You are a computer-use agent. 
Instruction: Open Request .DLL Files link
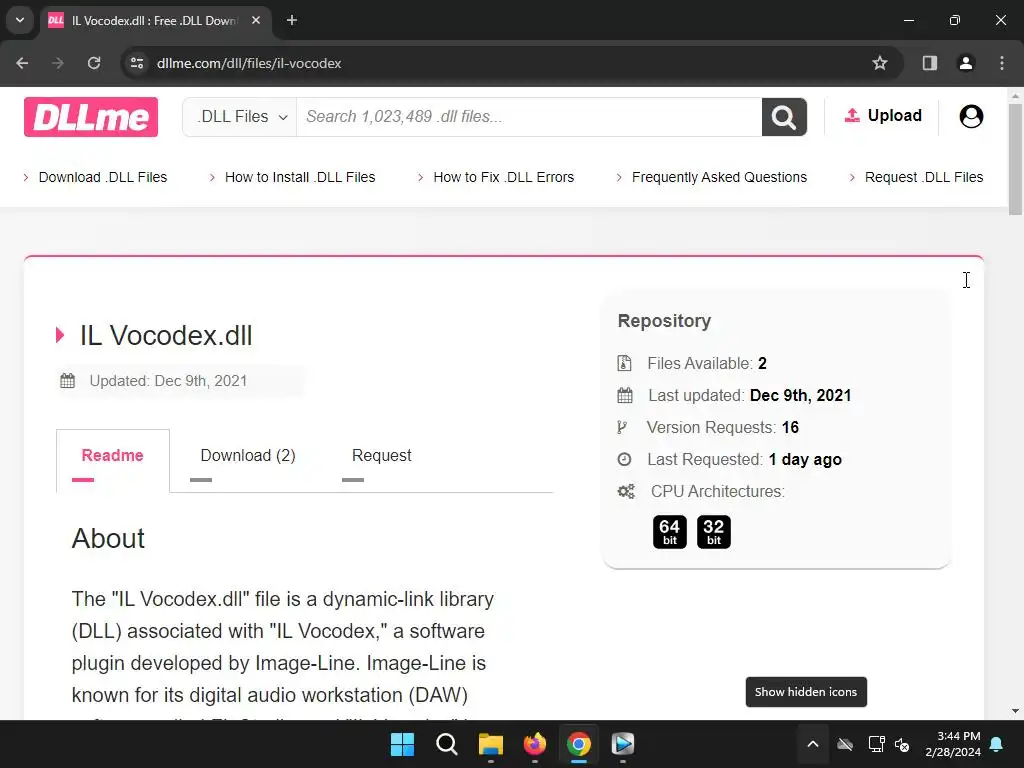tap(923, 177)
